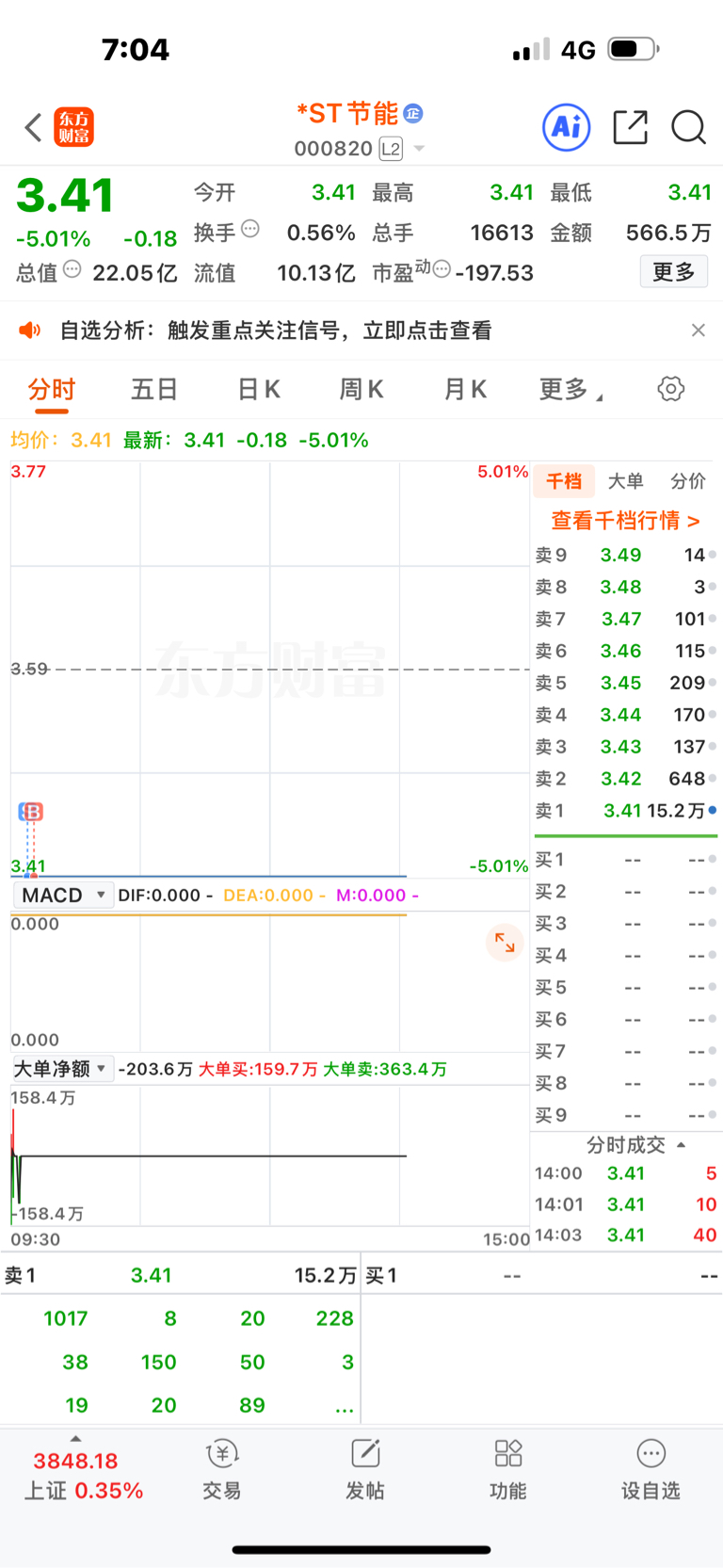723x1568 pixels.
Task: Tap 买1 empty bid row in order book
Action: (x=625, y=860)
